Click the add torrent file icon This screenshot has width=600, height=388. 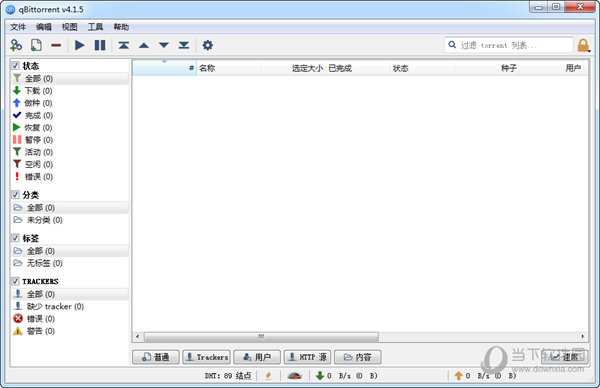(36, 45)
